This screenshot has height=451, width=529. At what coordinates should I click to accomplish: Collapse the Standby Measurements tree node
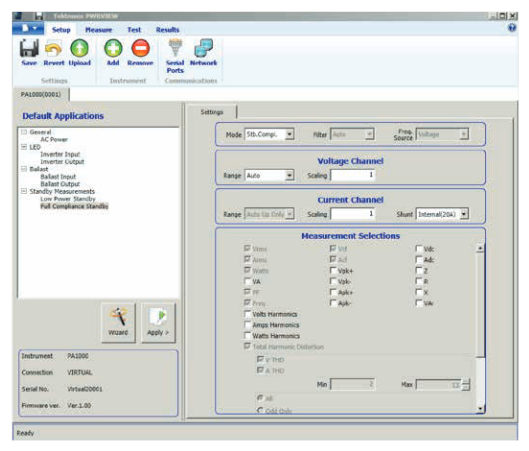click(24, 191)
